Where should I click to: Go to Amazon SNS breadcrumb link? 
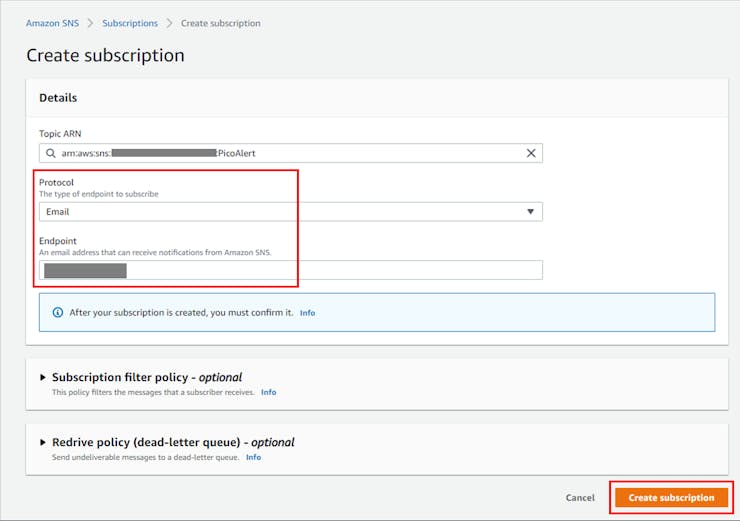click(52, 23)
